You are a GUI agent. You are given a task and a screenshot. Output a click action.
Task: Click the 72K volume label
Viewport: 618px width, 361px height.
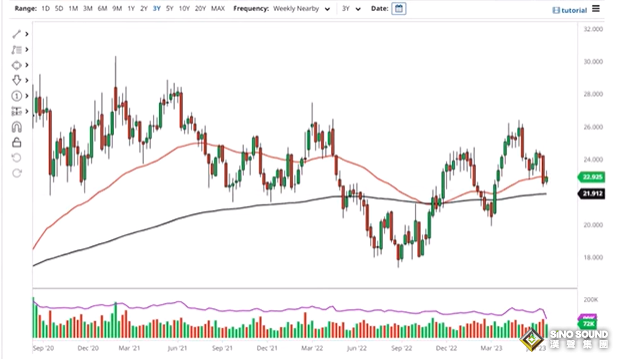(588, 324)
